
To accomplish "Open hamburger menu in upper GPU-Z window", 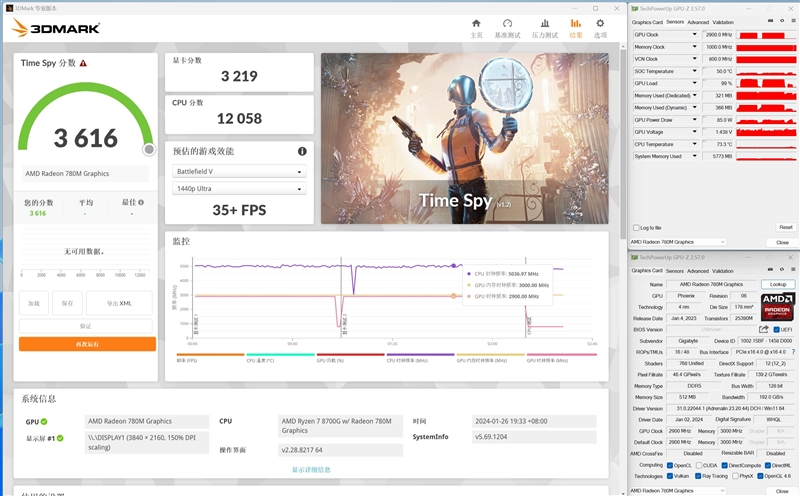I will point(793,21).
